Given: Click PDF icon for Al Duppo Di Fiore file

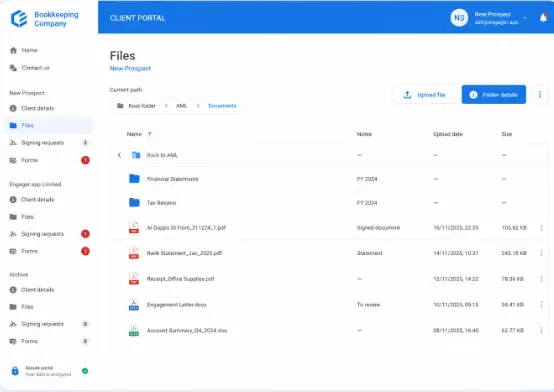Looking at the screenshot, I should coord(134,227).
